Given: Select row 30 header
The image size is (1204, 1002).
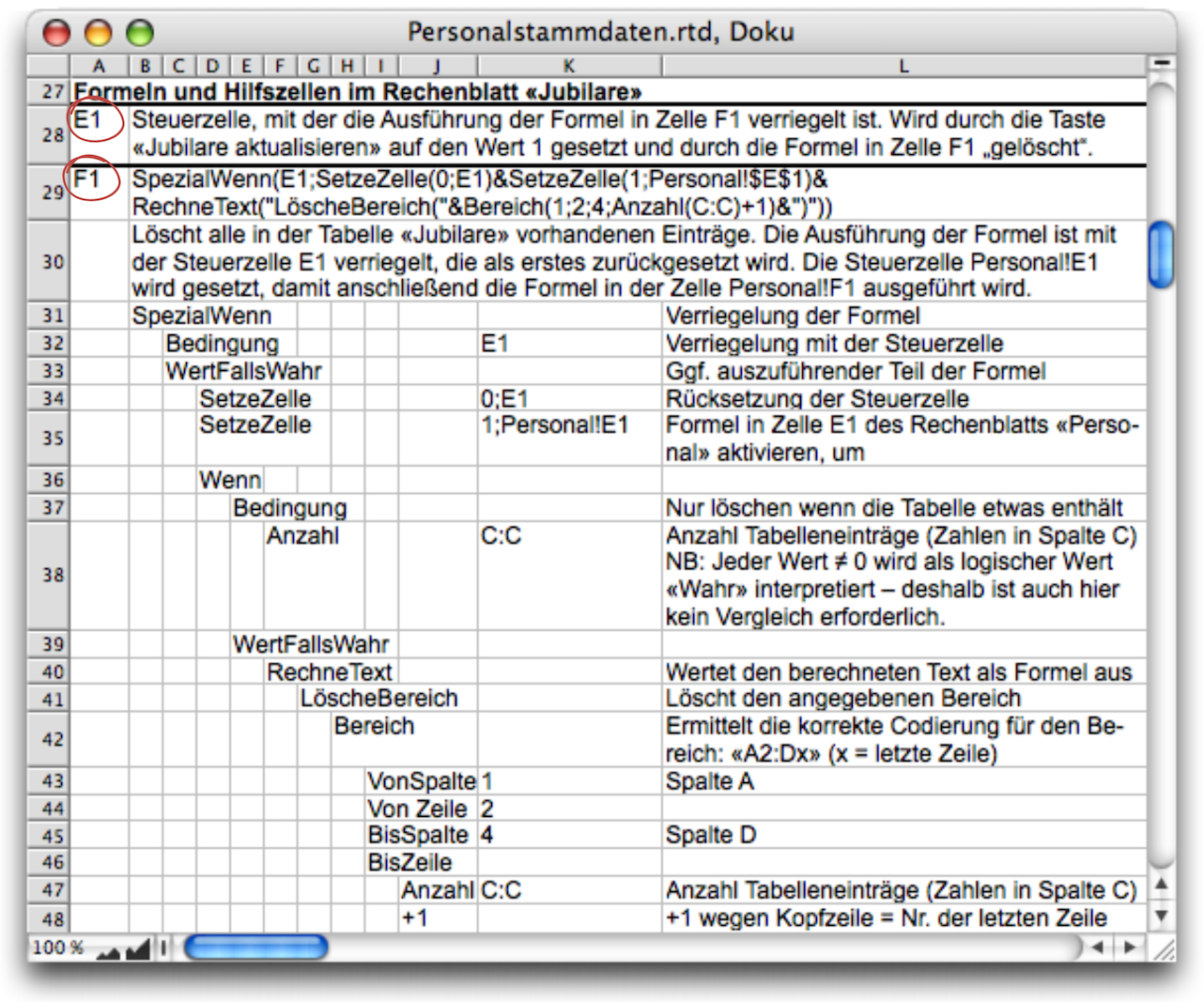Looking at the screenshot, I should [53, 262].
